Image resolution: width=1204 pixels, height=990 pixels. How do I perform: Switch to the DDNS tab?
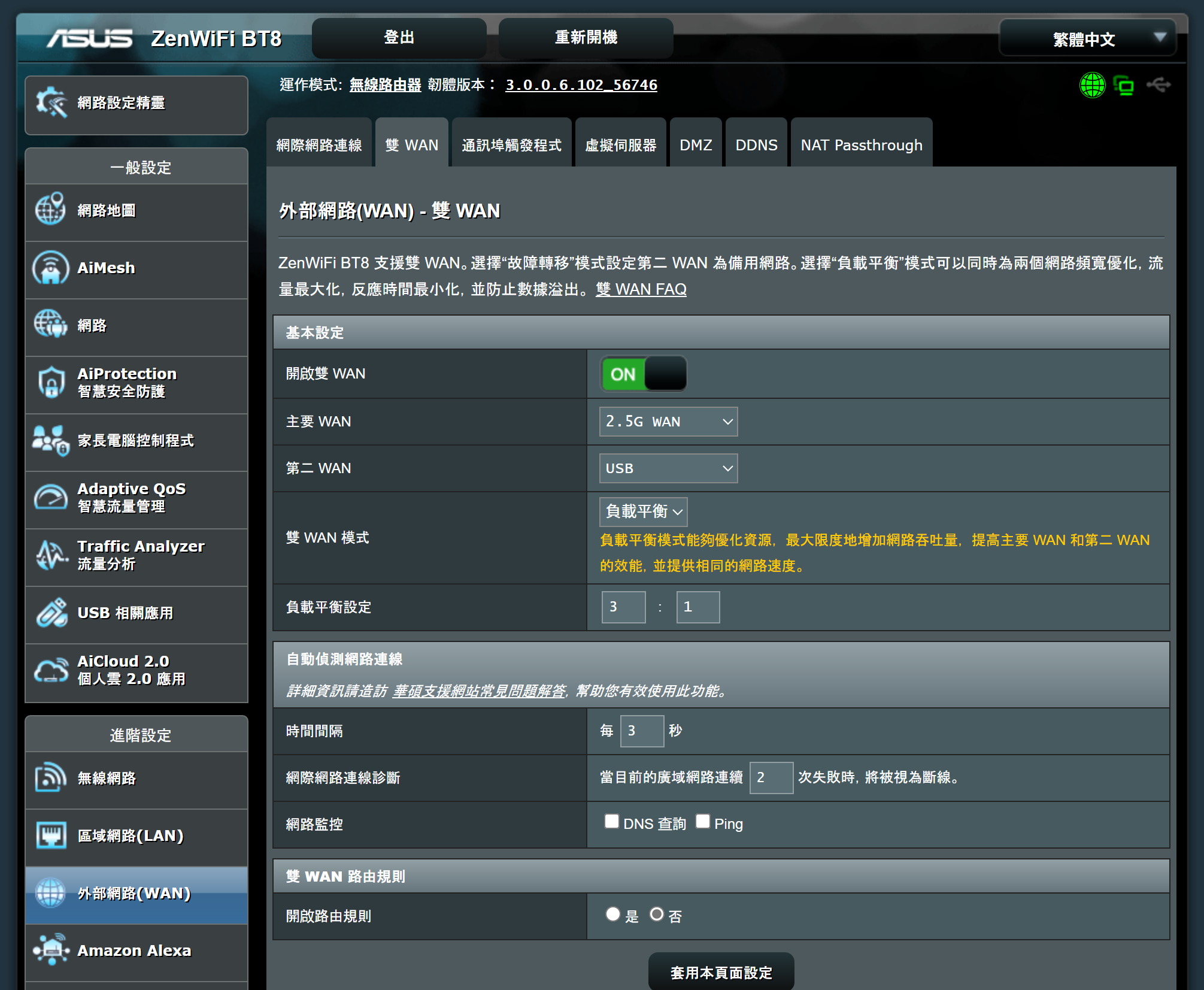(x=756, y=145)
